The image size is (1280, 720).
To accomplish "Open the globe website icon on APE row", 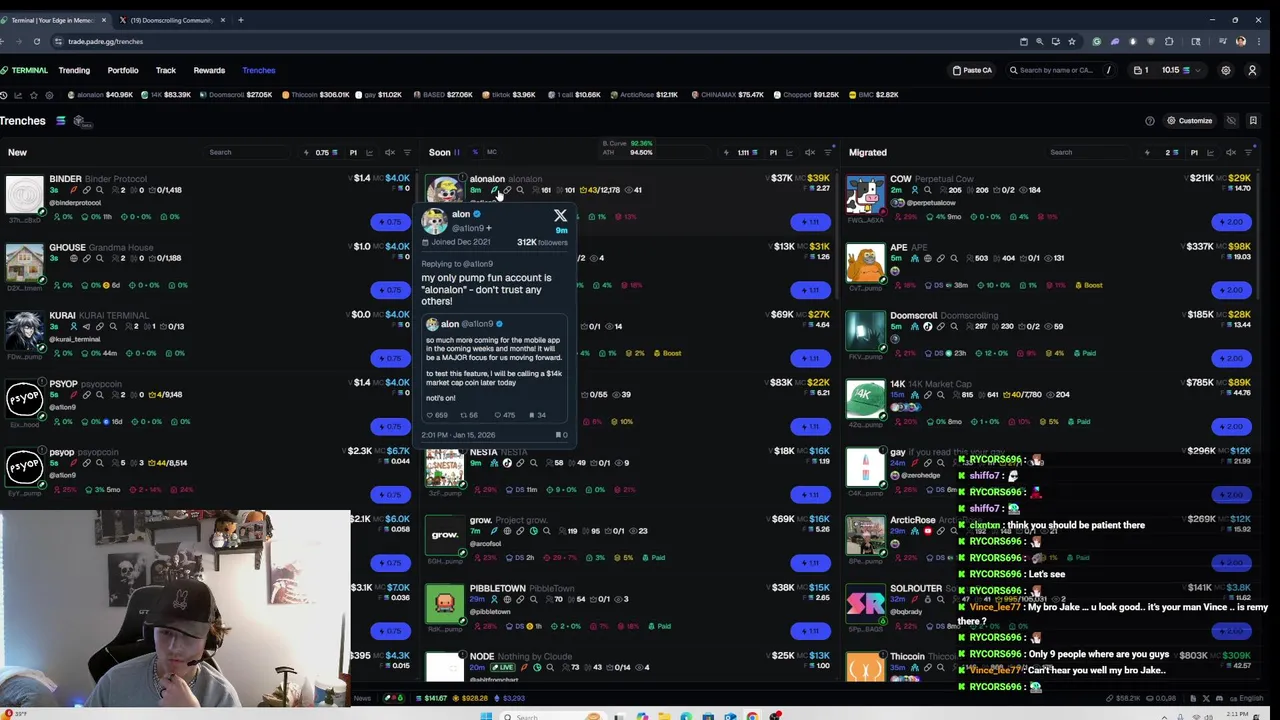I will coord(927,258).
